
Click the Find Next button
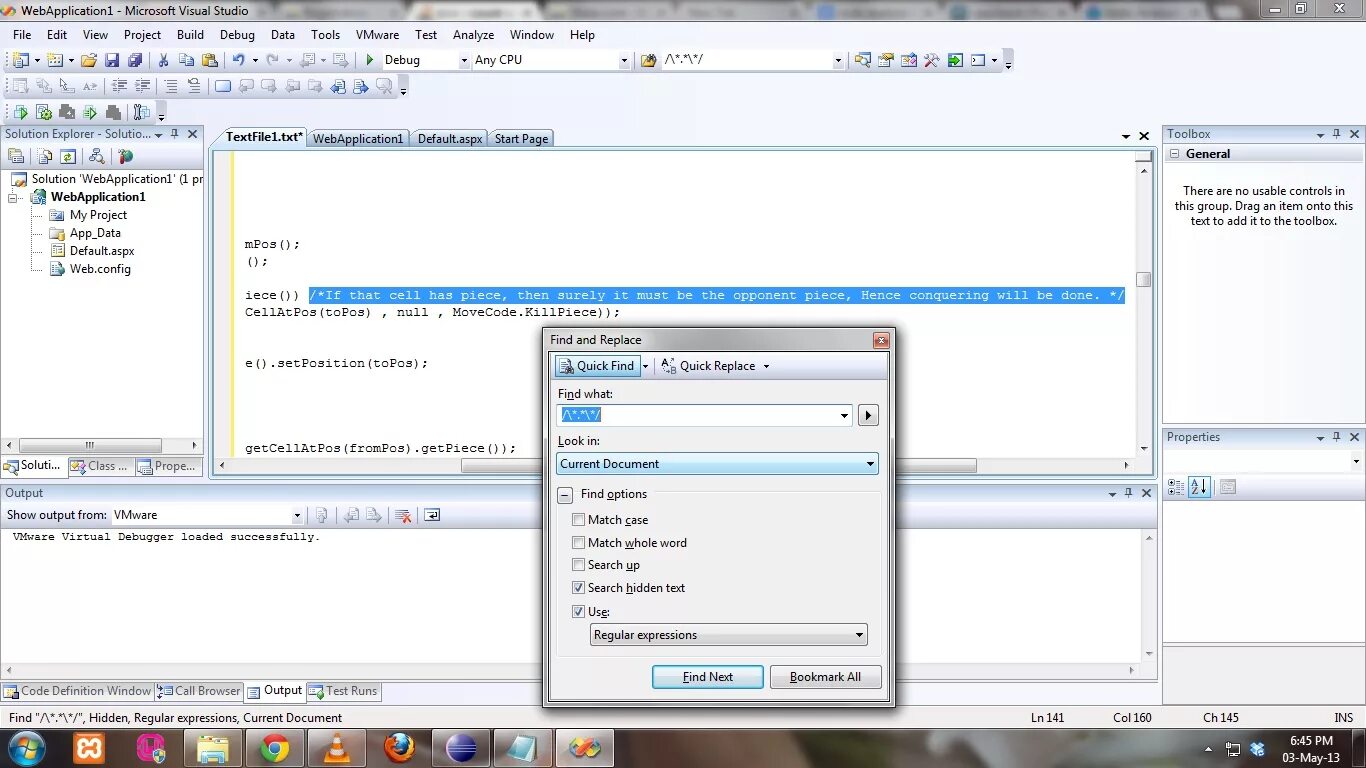point(708,677)
